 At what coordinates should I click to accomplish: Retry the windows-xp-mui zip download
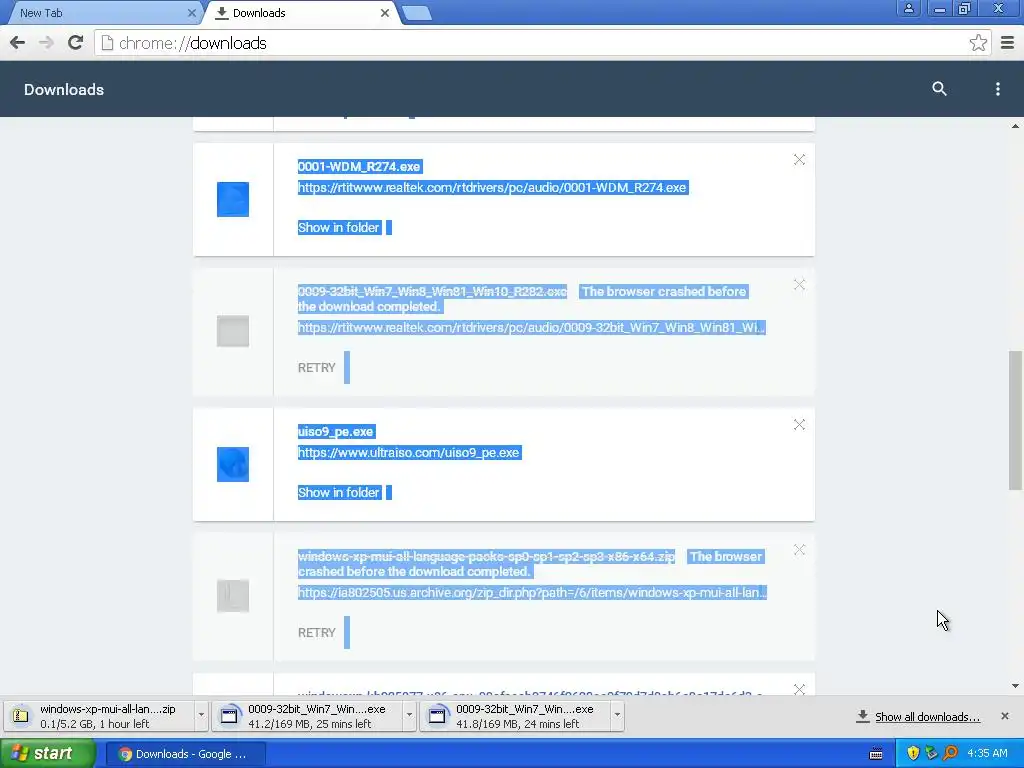317,633
